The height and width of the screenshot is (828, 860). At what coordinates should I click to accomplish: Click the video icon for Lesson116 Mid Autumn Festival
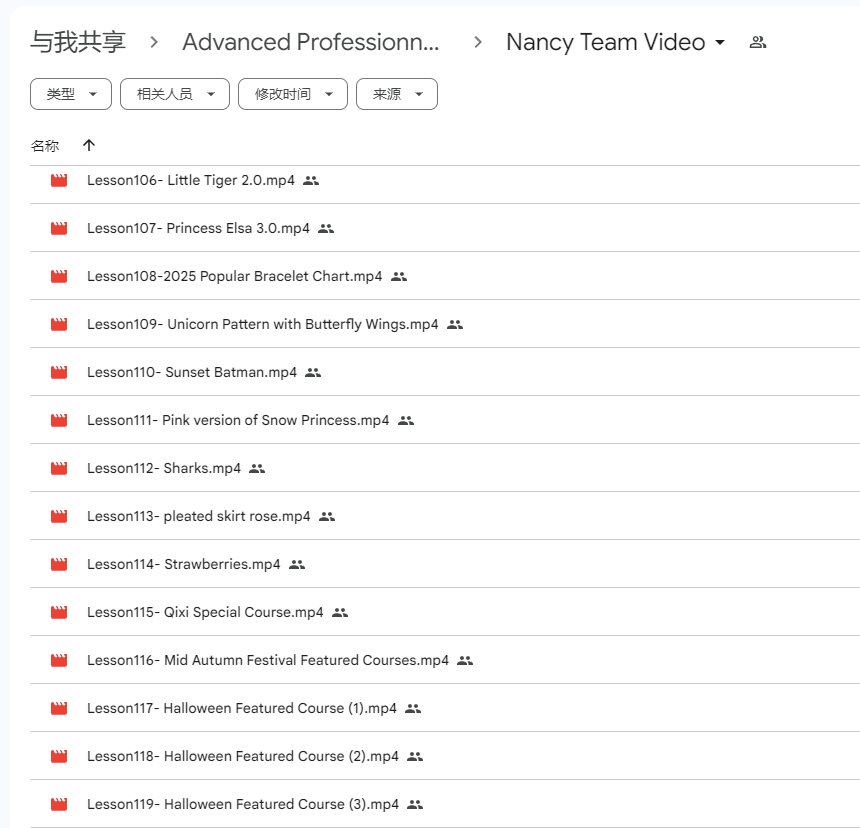[x=59, y=660]
